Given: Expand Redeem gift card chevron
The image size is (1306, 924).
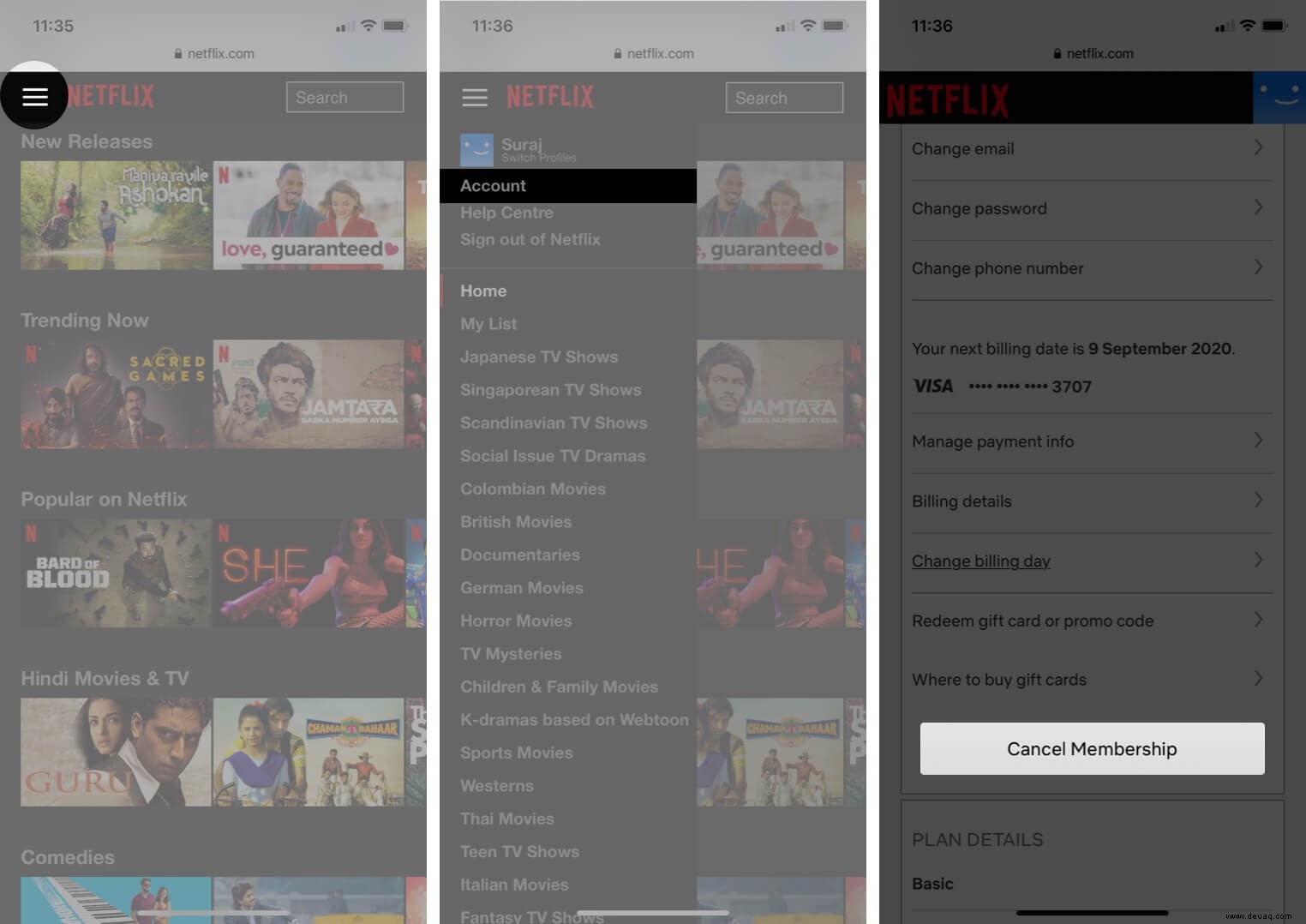Looking at the screenshot, I should (1258, 620).
